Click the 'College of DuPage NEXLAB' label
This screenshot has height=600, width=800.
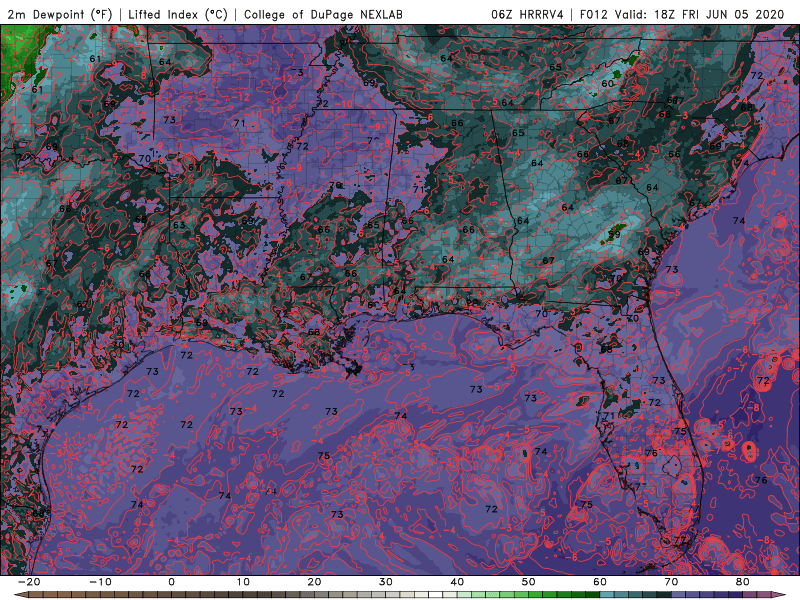[x=323, y=14]
